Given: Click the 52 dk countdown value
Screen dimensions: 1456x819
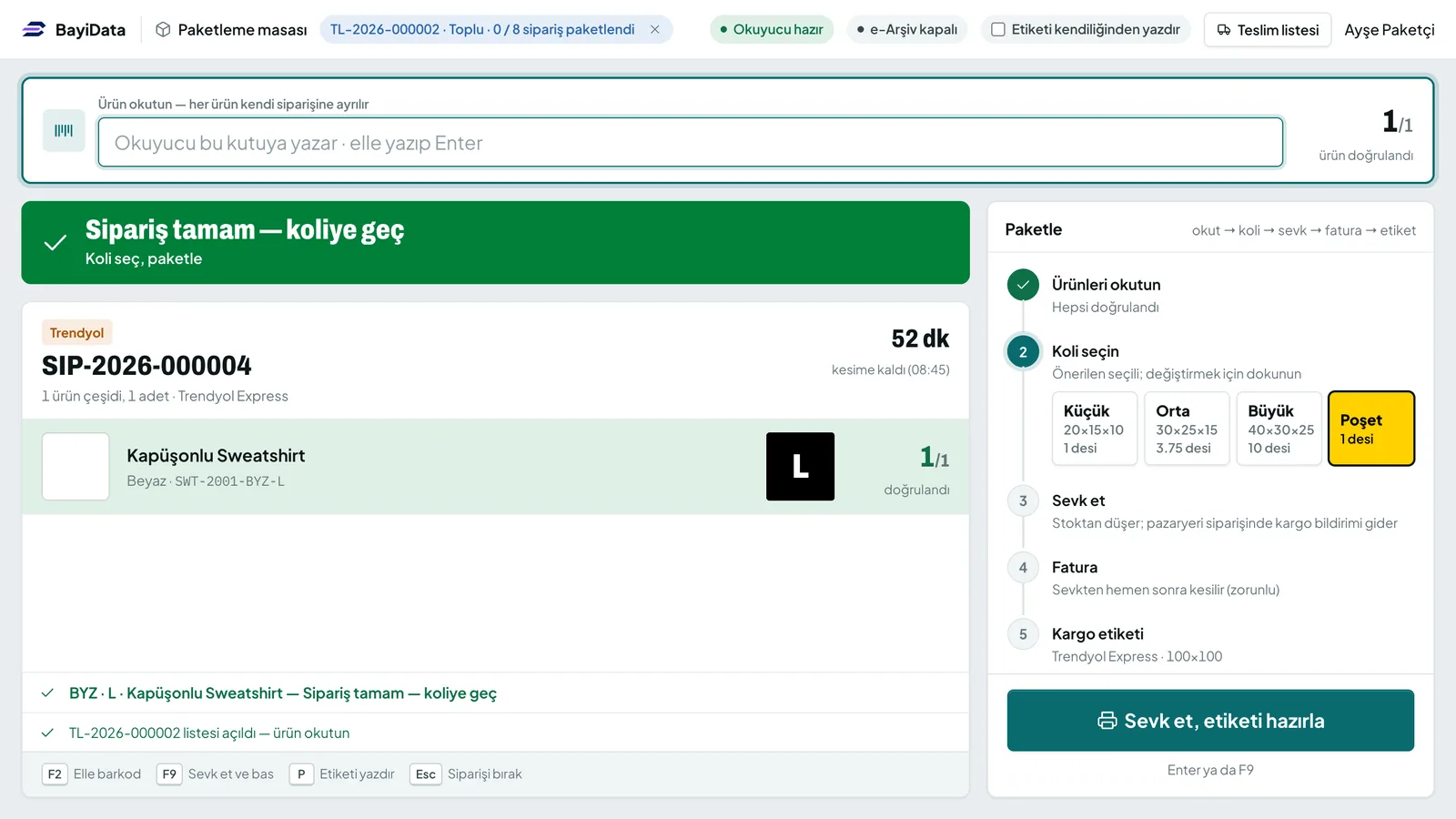Looking at the screenshot, I should pyautogui.click(x=920, y=339).
